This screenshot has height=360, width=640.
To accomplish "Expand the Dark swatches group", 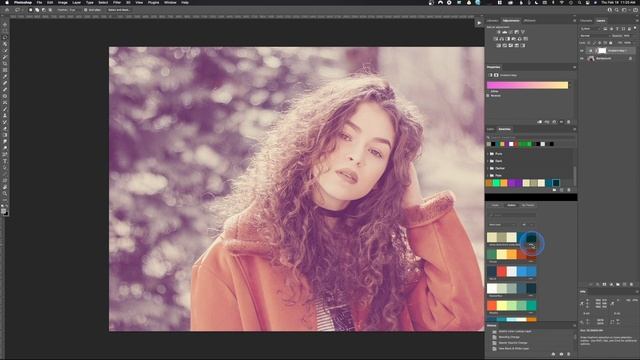I will click(x=487, y=161).
